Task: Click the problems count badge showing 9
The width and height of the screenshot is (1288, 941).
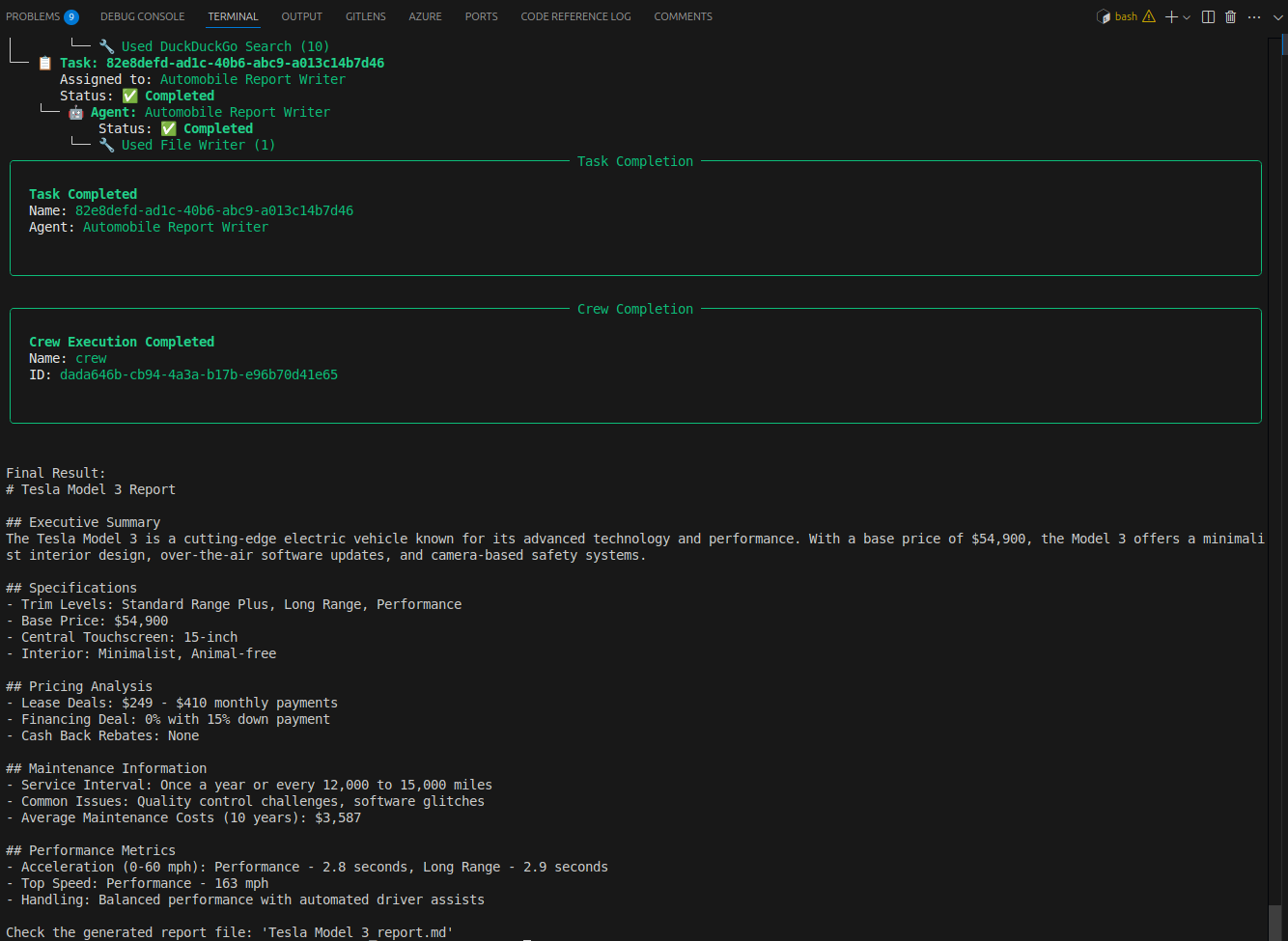Action: [x=71, y=16]
